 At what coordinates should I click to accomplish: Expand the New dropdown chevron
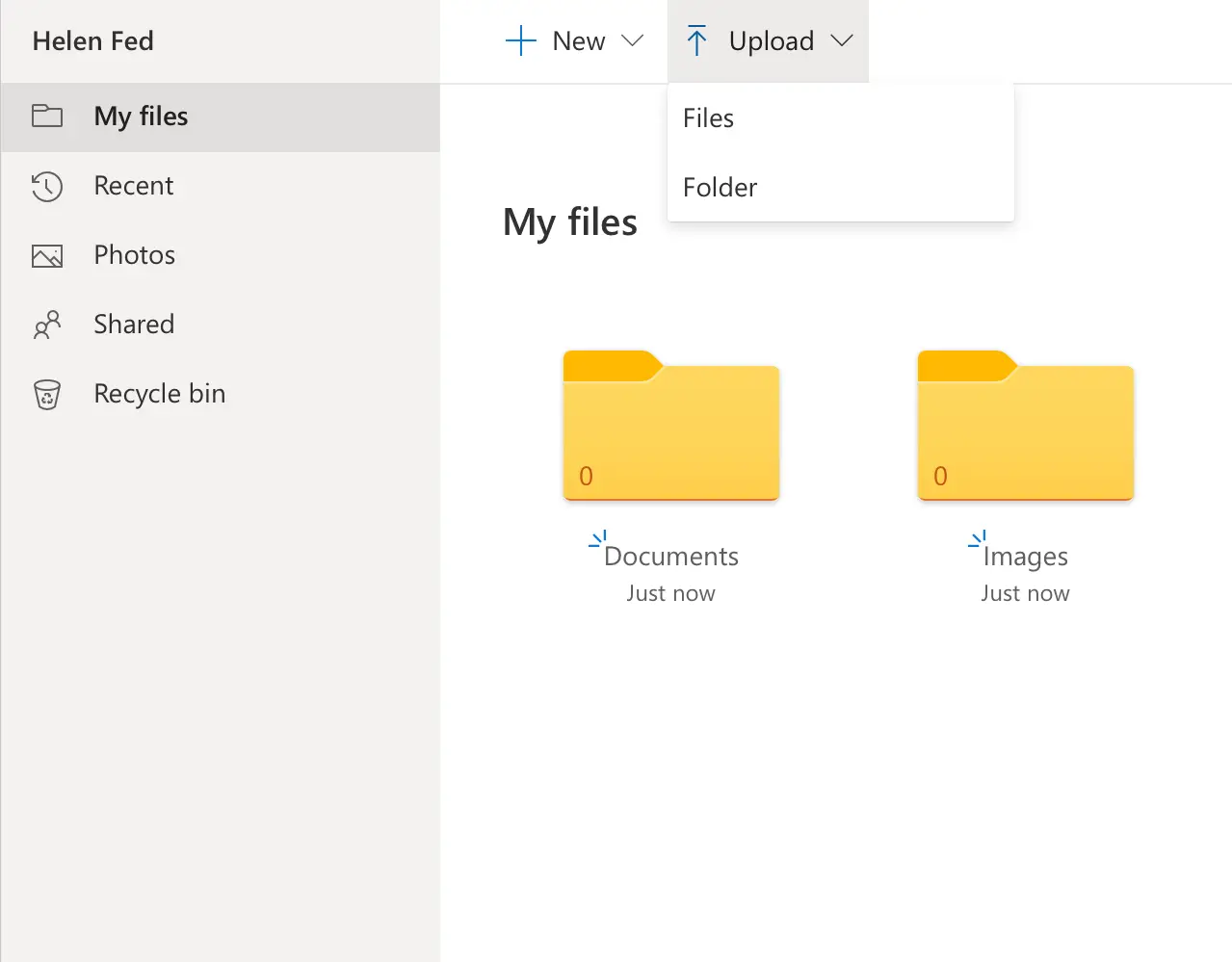point(633,41)
